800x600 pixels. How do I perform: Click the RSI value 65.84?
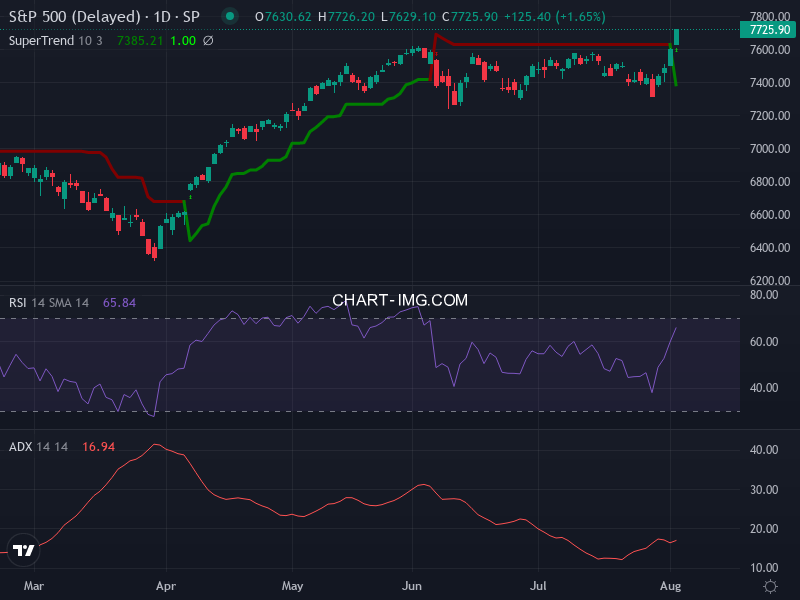click(119, 303)
